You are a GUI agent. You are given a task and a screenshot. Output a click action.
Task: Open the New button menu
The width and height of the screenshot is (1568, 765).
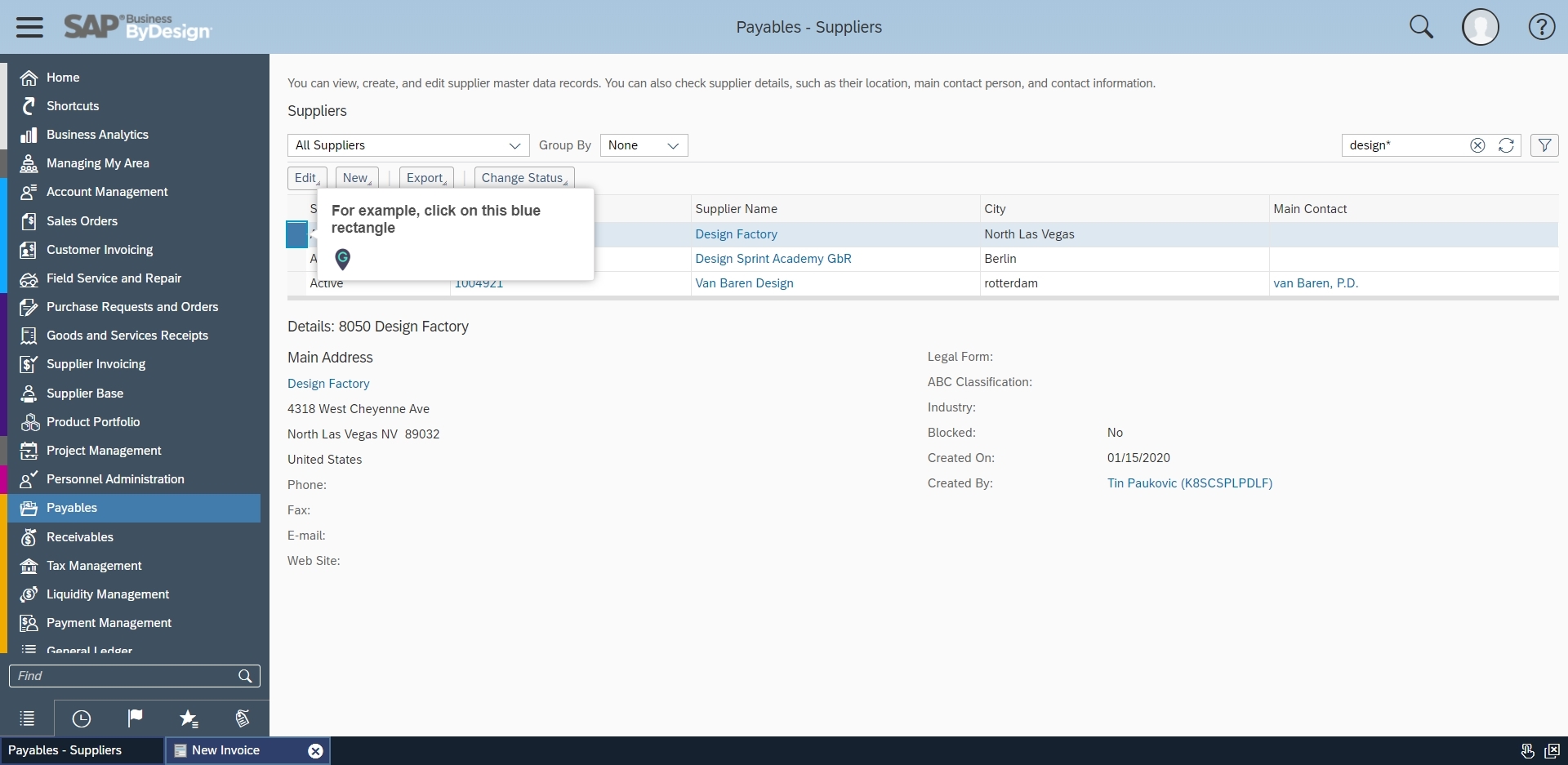(356, 178)
